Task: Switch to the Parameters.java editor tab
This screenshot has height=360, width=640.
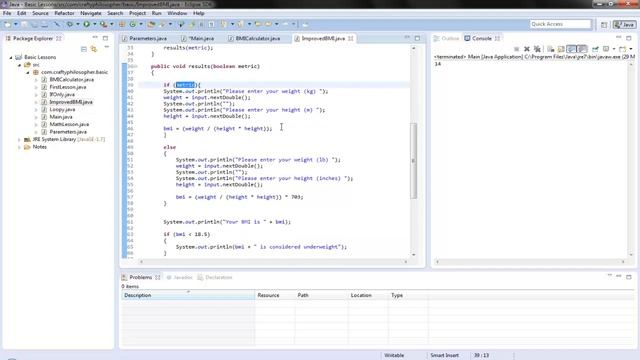Action: pos(148,38)
